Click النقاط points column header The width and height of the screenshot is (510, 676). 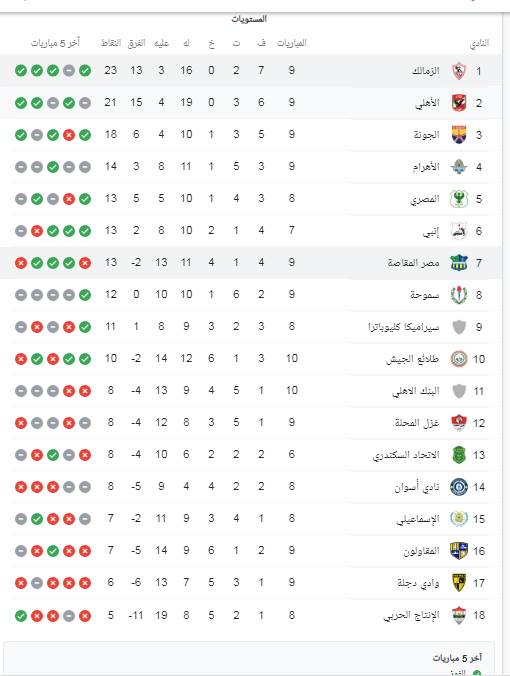[111, 43]
